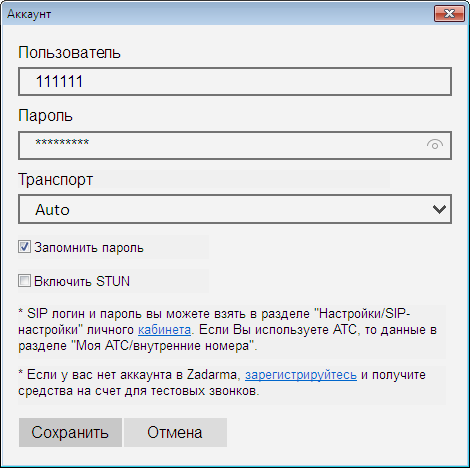Open the Auto transport combo box

(x=235, y=209)
